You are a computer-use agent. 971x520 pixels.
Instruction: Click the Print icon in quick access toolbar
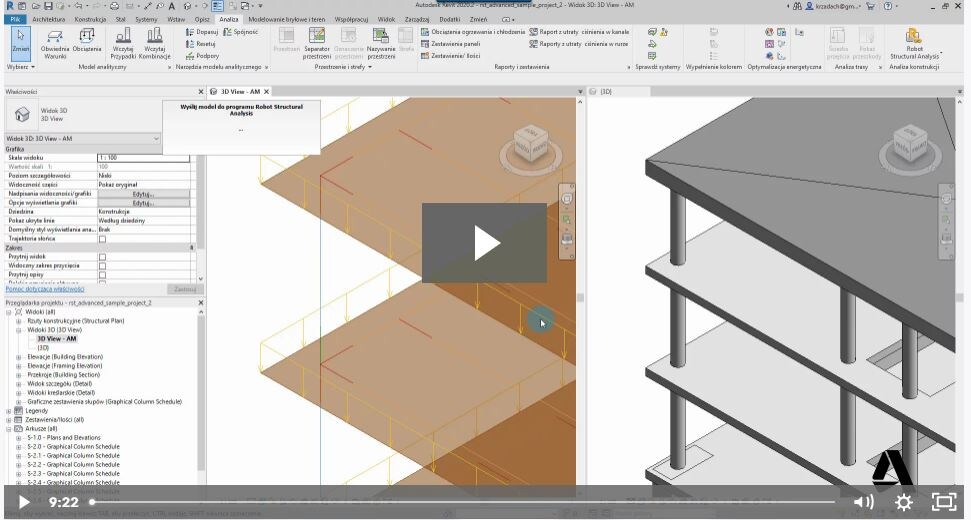tap(114, 6)
